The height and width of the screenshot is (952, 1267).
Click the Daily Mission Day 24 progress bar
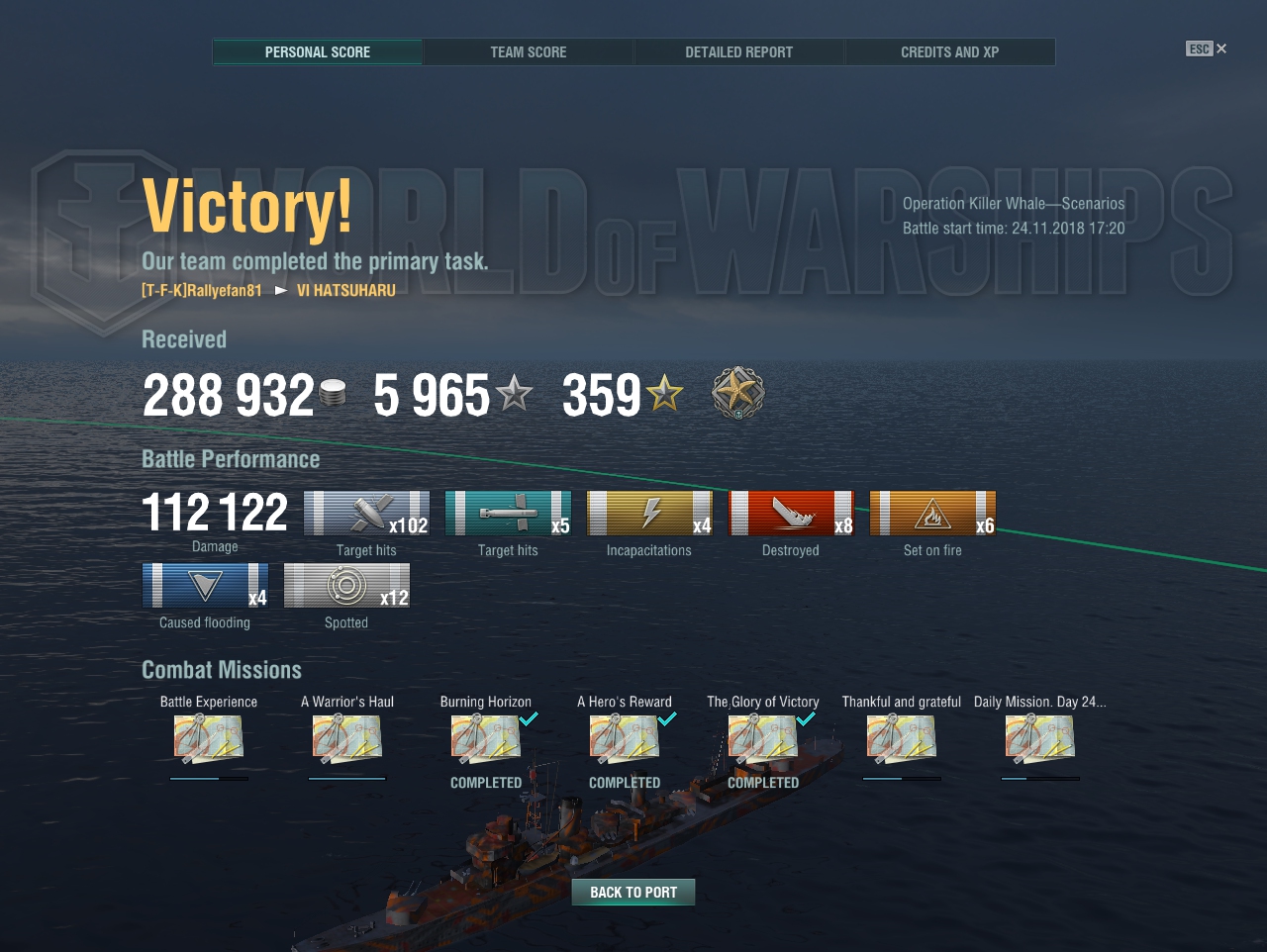tap(1040, 779)
